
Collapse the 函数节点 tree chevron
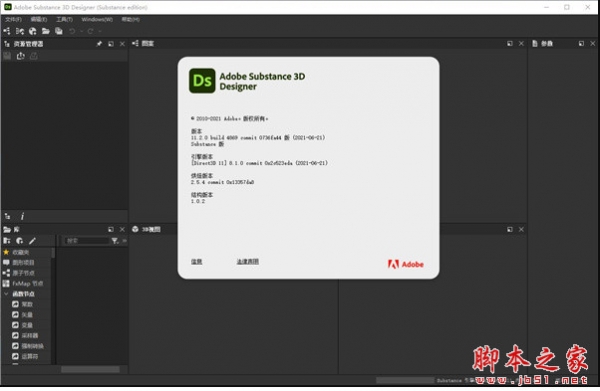pyautogui.click(x=6, y=294)
